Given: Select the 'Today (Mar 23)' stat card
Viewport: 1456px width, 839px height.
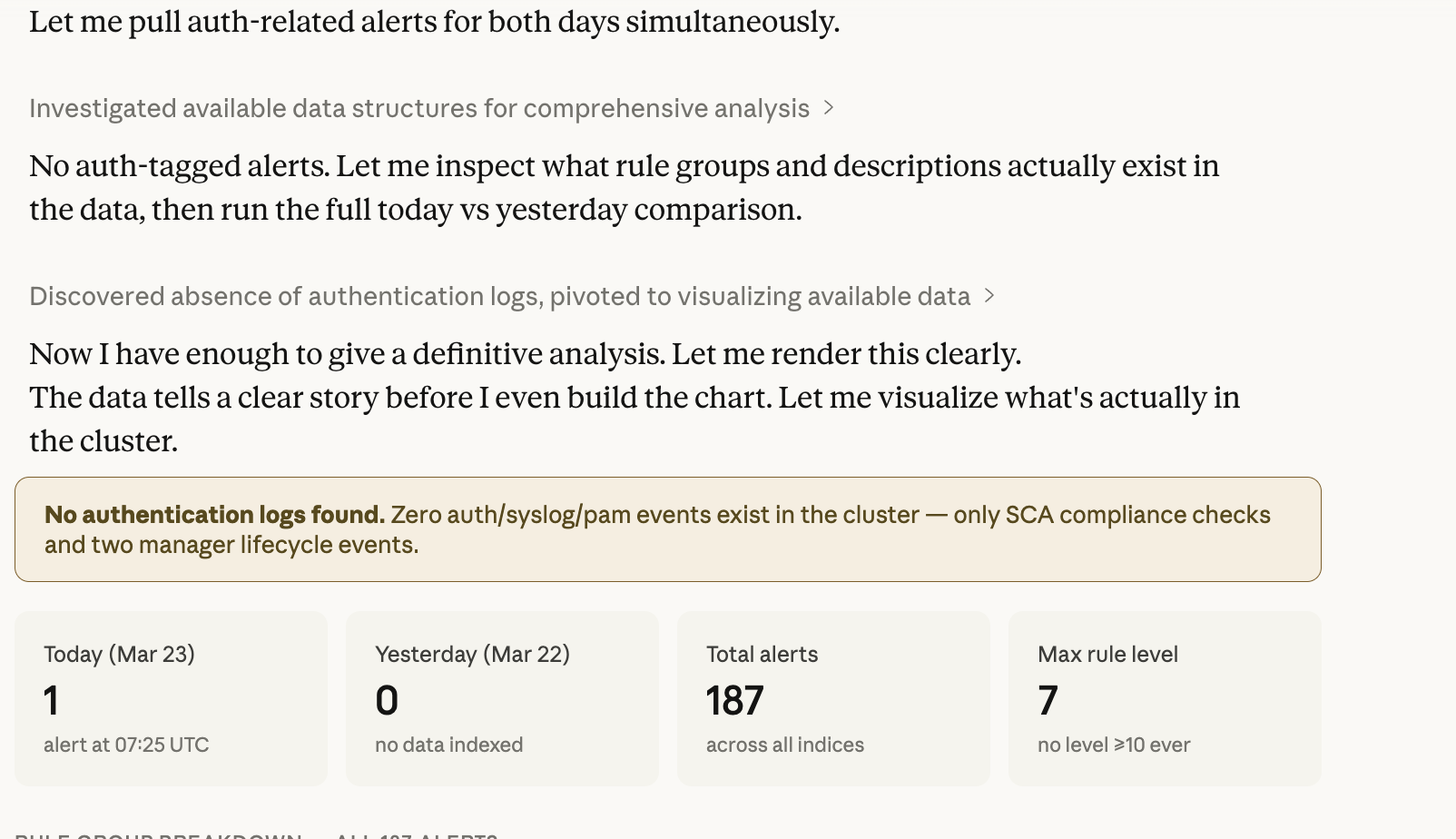Looking at the screenshot, I should point(170,697).
